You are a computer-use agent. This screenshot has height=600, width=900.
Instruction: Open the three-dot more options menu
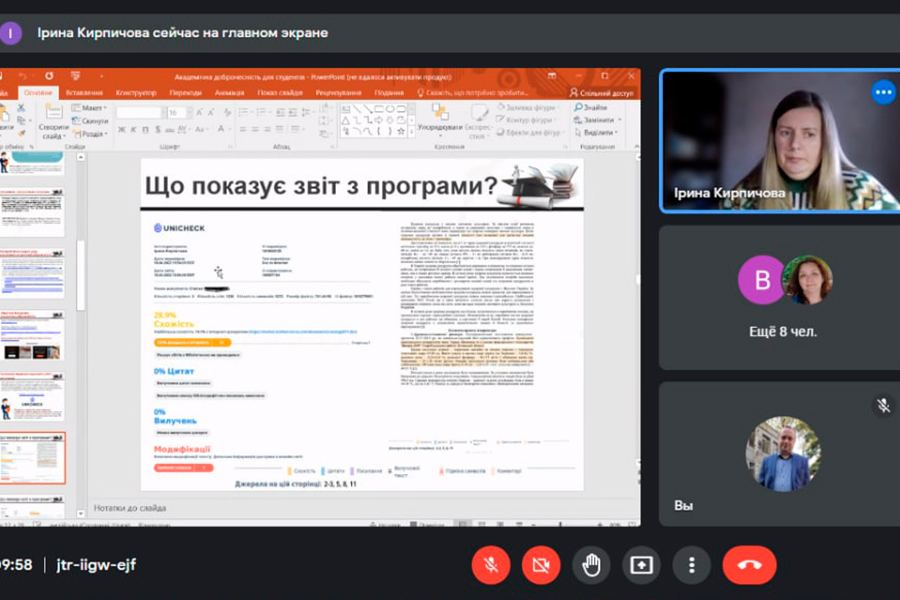click(692, 565)
